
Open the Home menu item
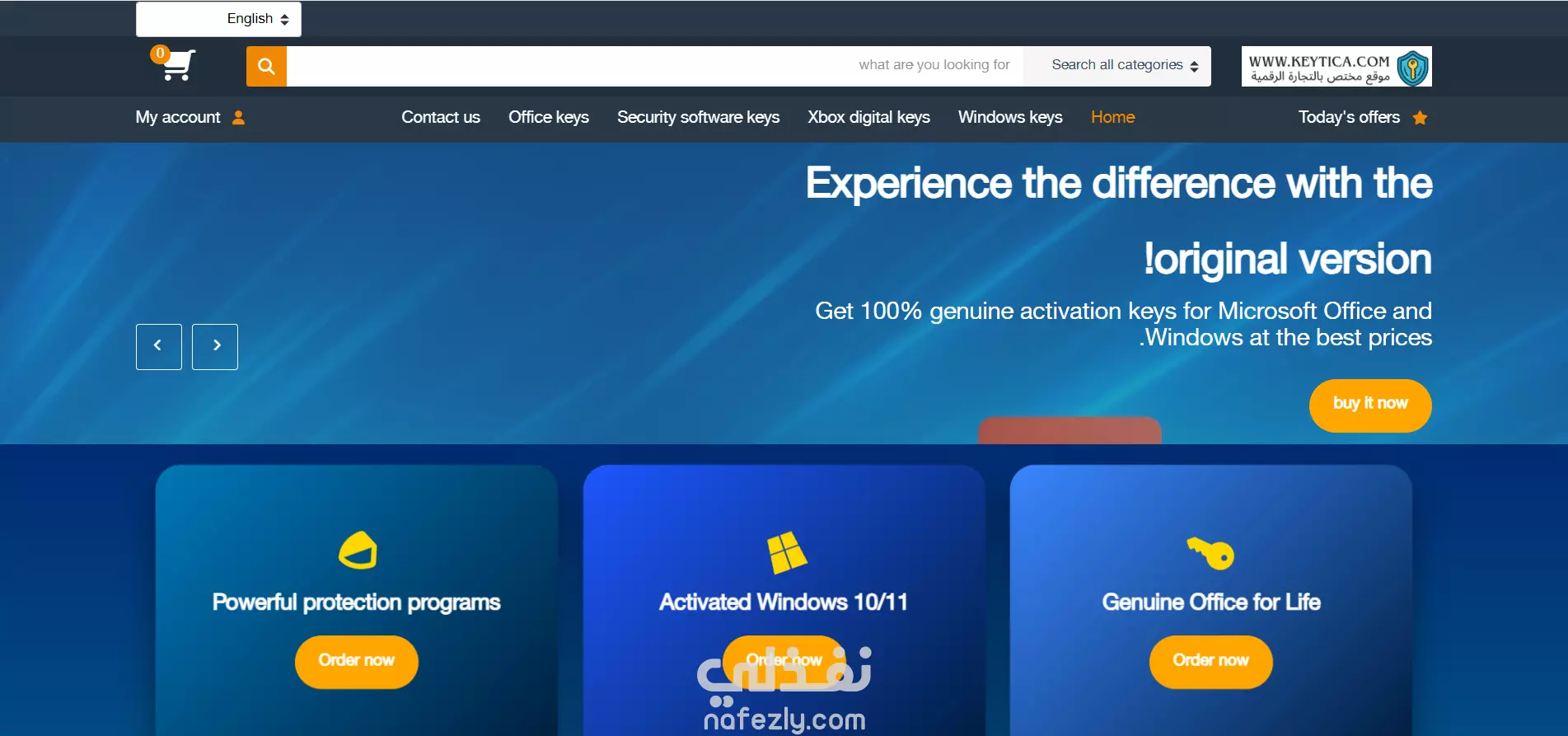pos(1112,117)
